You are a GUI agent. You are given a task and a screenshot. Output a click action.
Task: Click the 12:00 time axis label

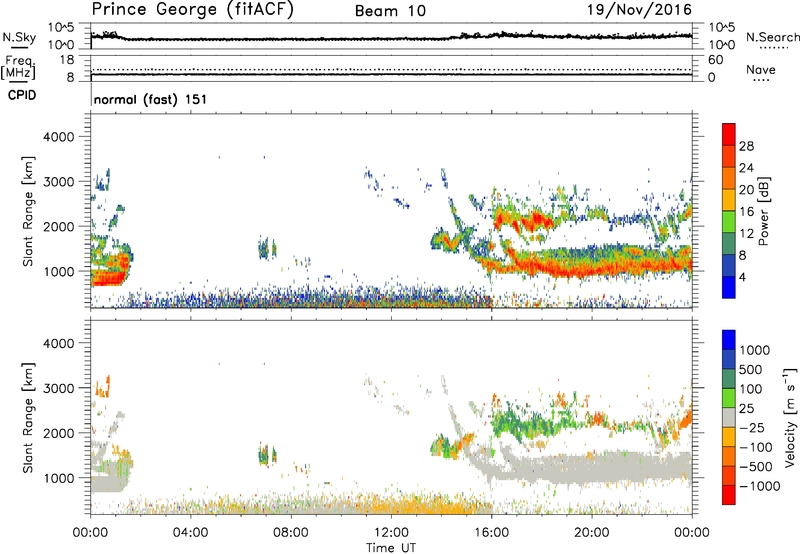pos(391,533)
